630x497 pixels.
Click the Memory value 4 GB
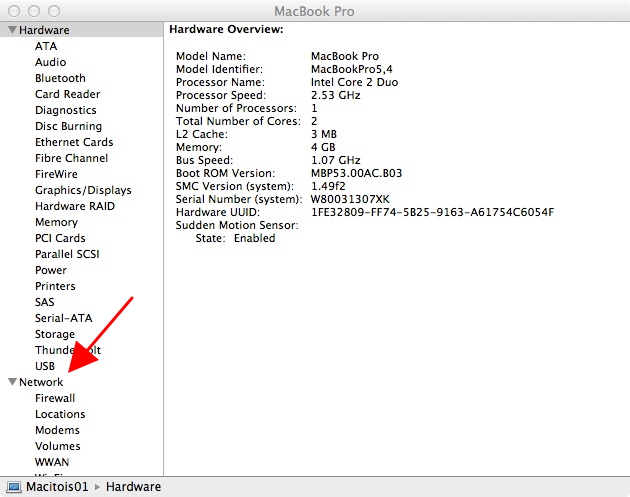click(x=323, y=147)
